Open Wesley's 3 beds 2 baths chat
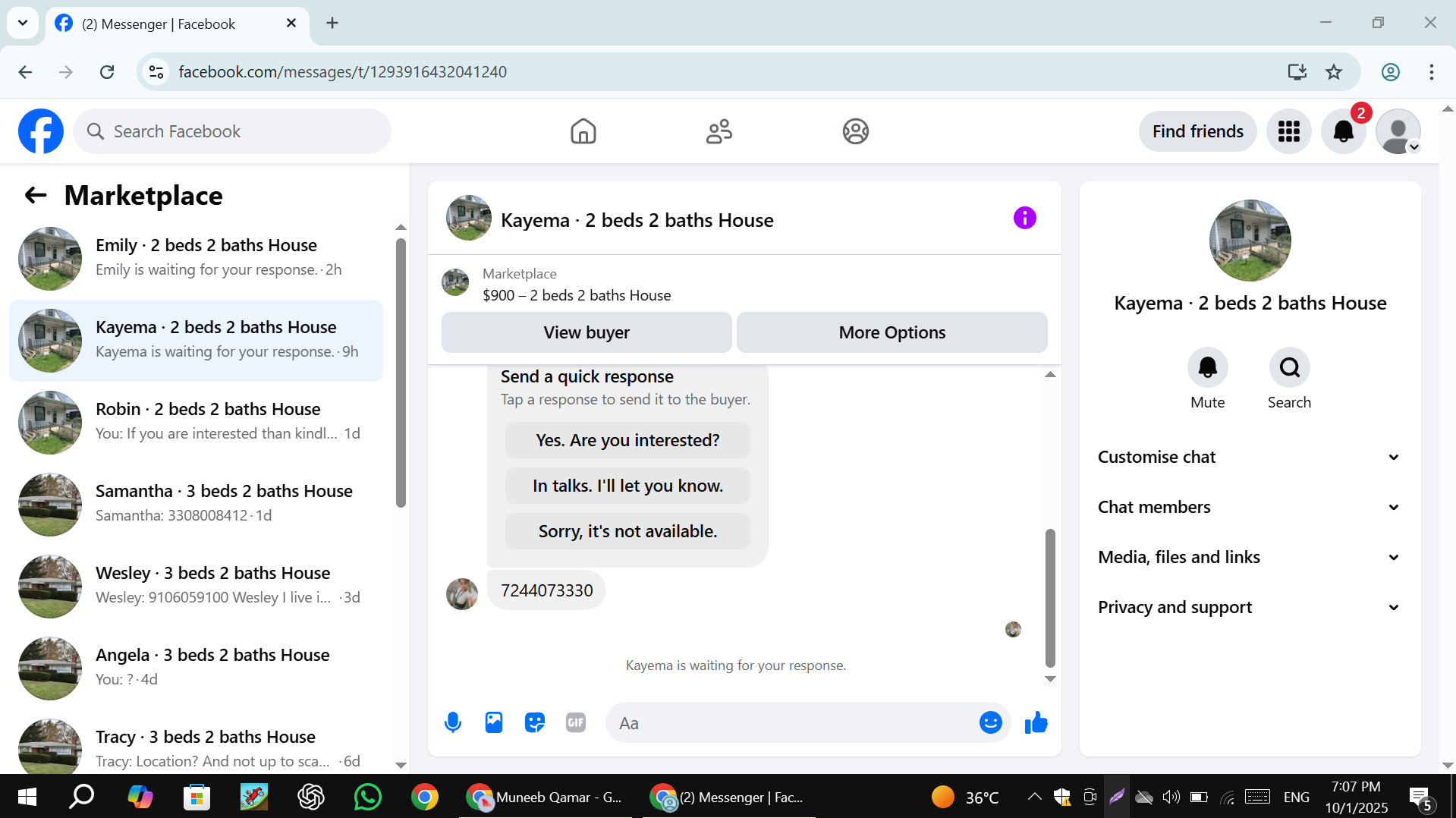The height and width of the screenshot is (818, 1456). pyautogui.click(x=197, y=587)
